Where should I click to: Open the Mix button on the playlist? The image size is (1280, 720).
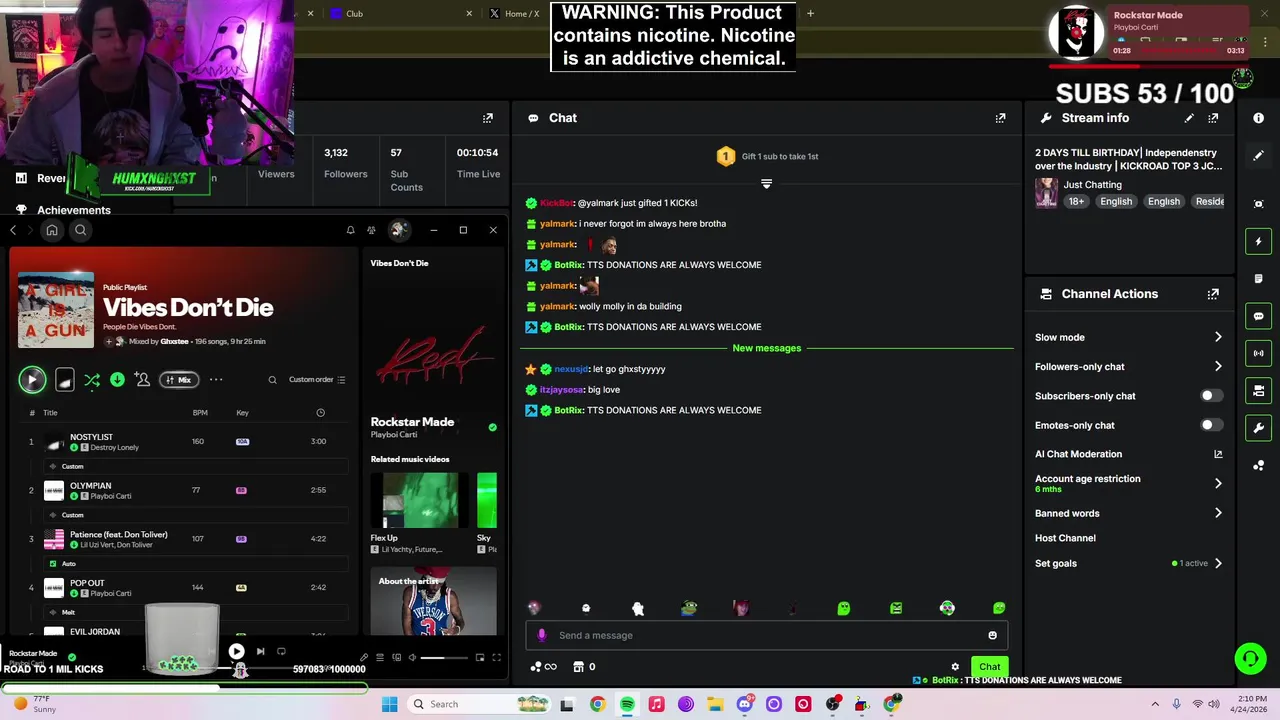(179, 380)
